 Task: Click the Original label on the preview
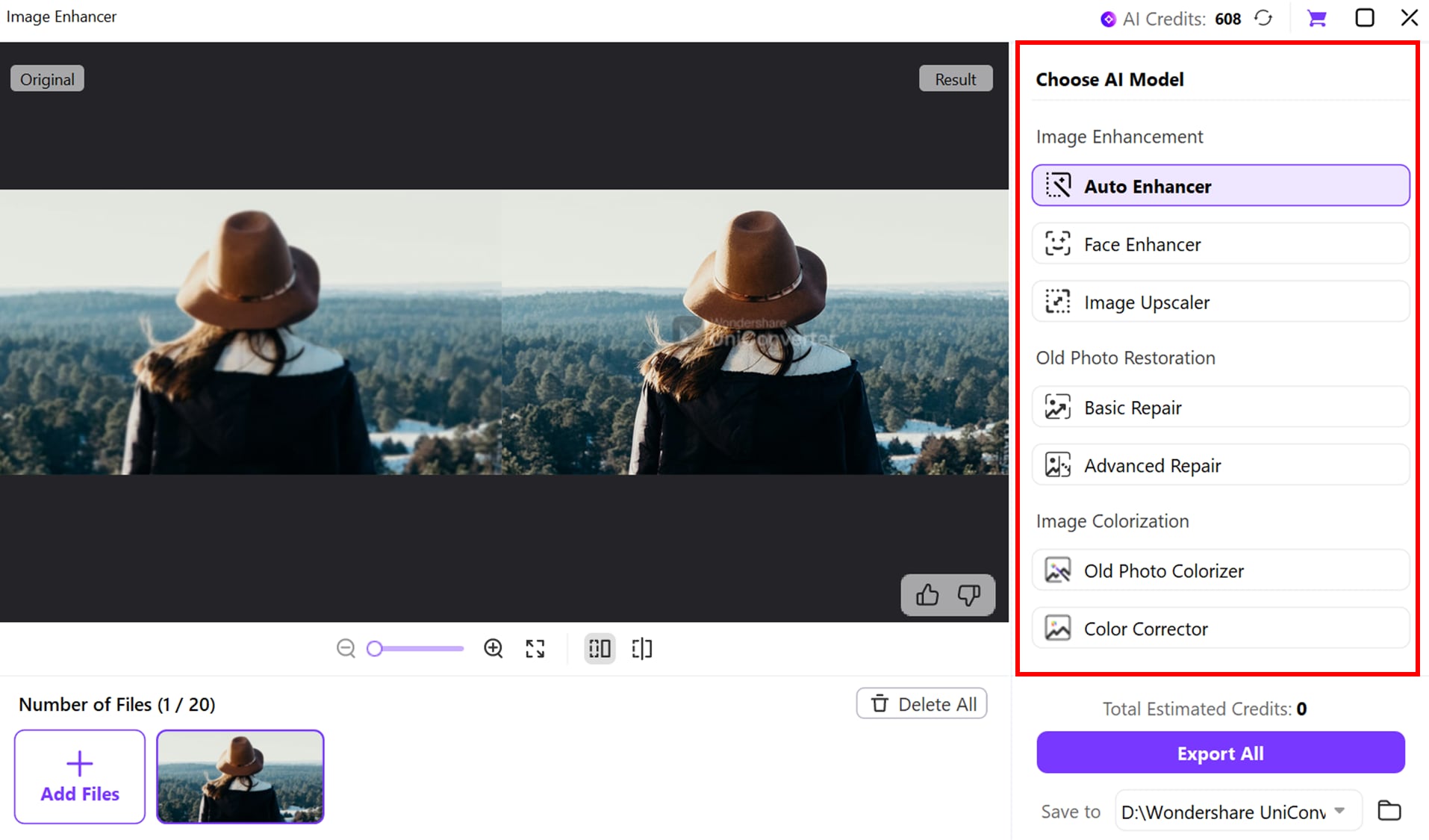coord(47,79)
